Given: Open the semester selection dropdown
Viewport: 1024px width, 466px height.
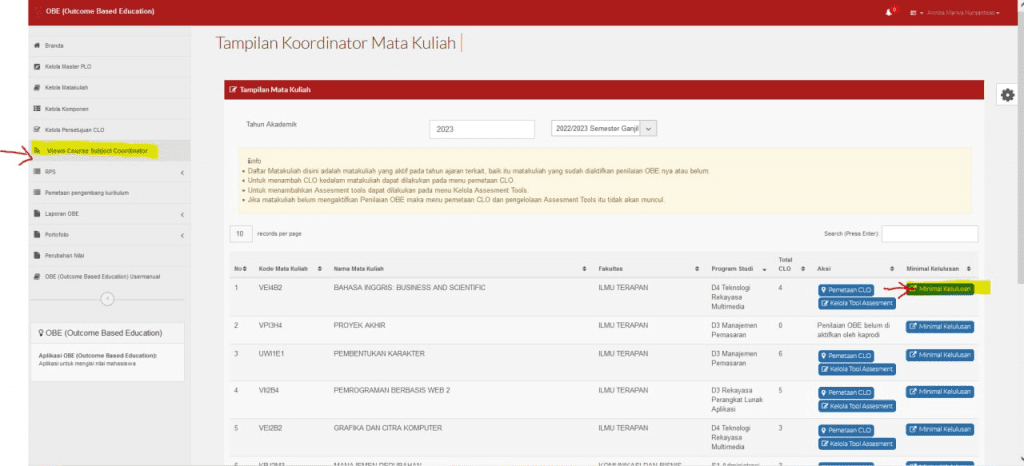Looking at the screenshot, I should pyautogui.click(x=648, y=128).
